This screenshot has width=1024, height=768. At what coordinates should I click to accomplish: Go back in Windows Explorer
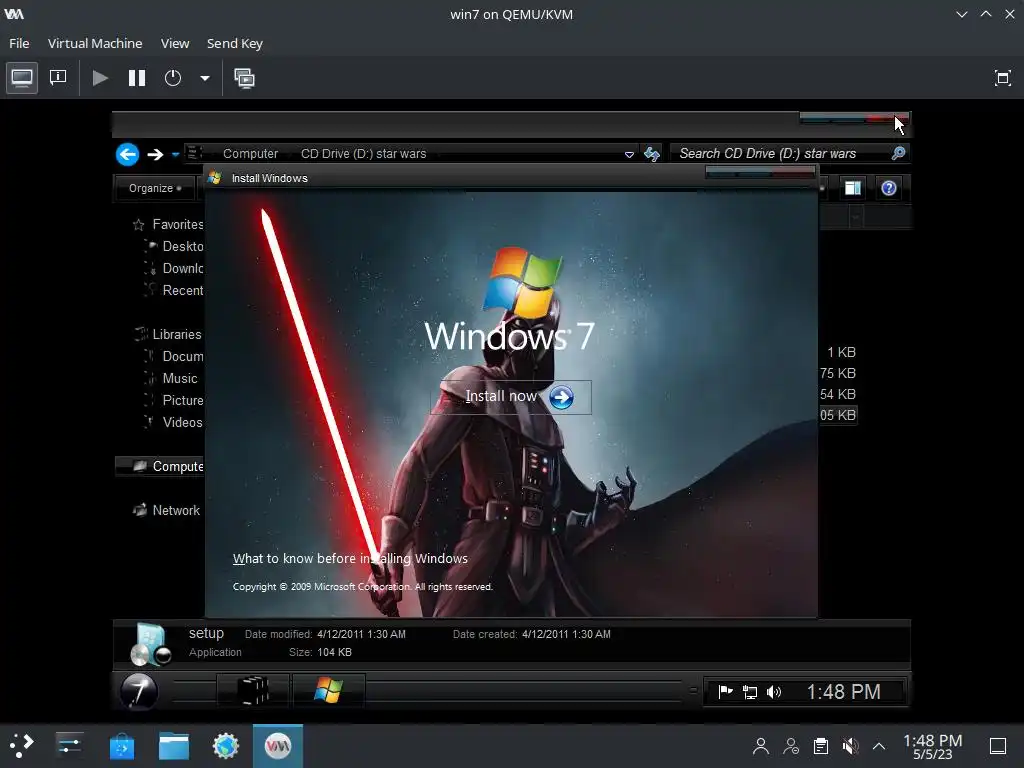[128, 154]
